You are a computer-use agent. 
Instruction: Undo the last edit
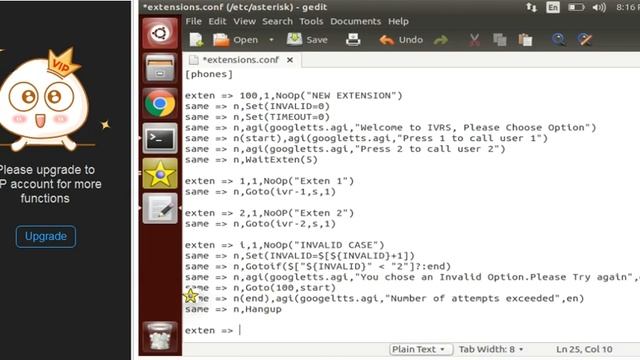point(401,40)
